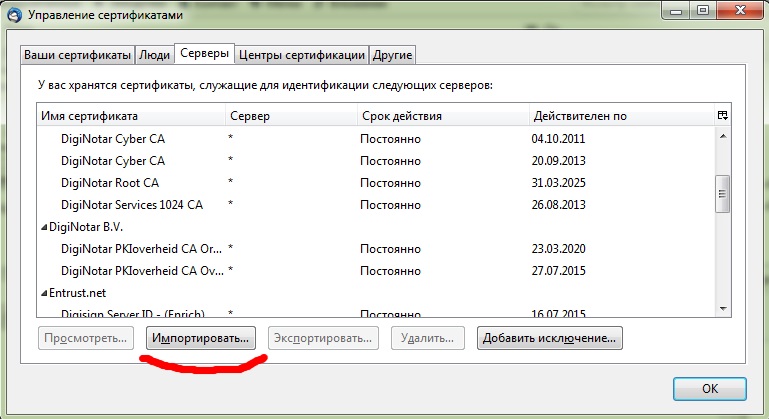Select the DigiNotar PKIoverheid CA Ov... row
The image size is (769, 419).
[x=376, y=271]
